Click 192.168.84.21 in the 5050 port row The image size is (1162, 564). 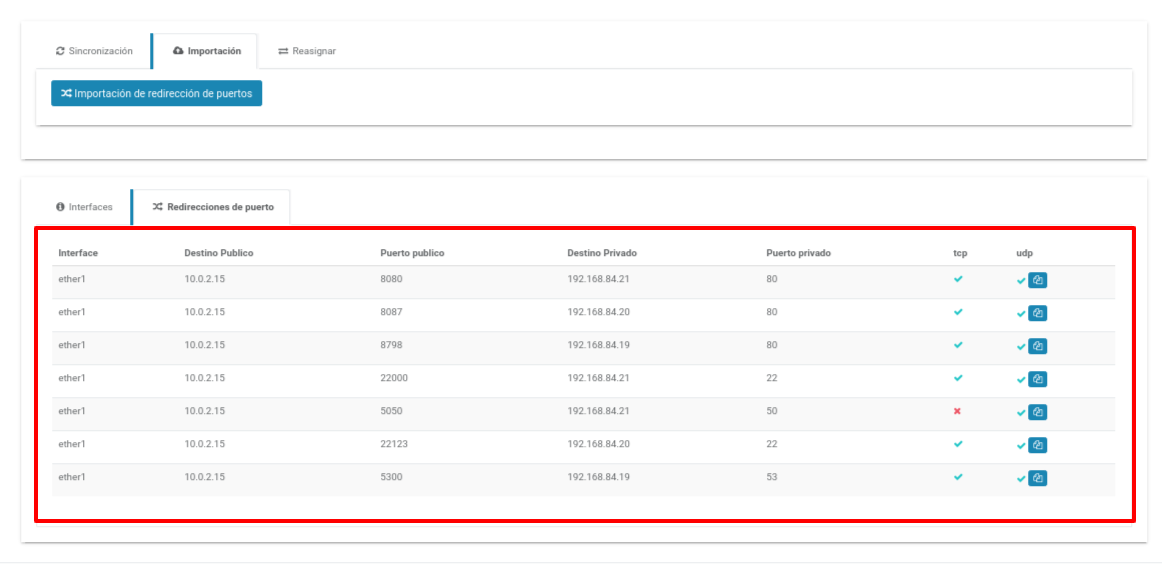tap(598, 411)
